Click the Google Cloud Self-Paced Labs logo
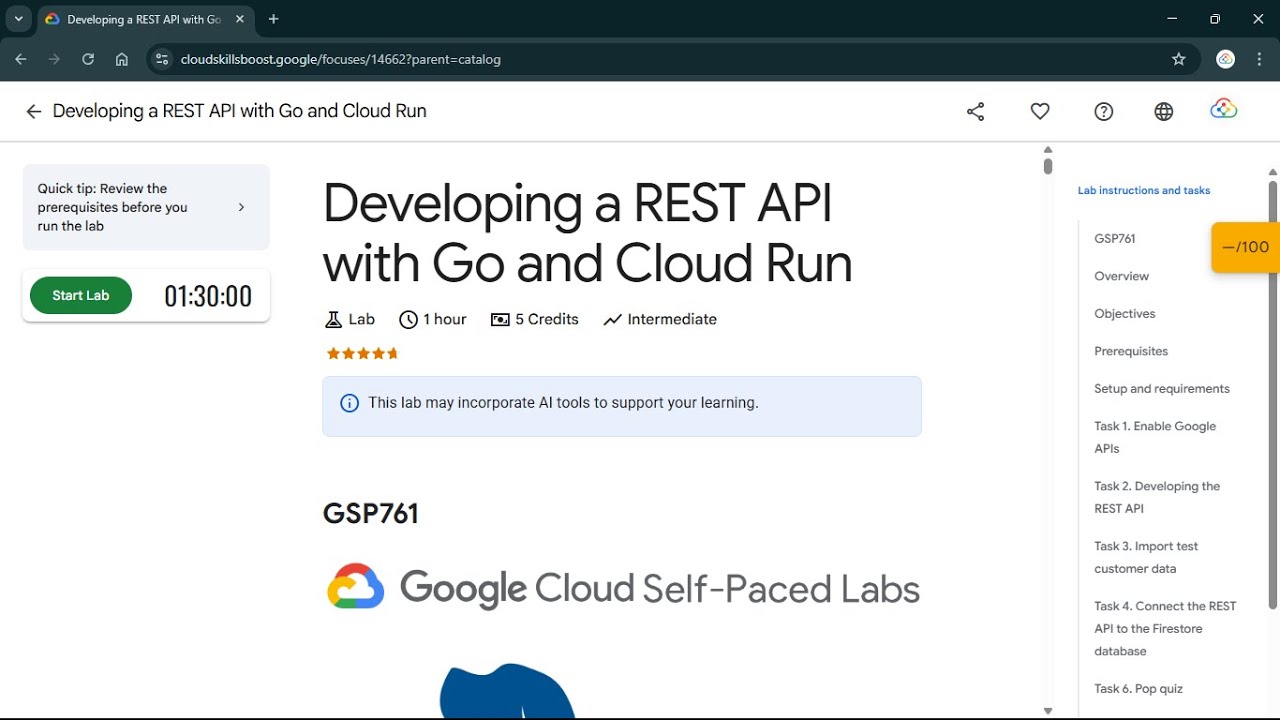 (x=622, y=588)
